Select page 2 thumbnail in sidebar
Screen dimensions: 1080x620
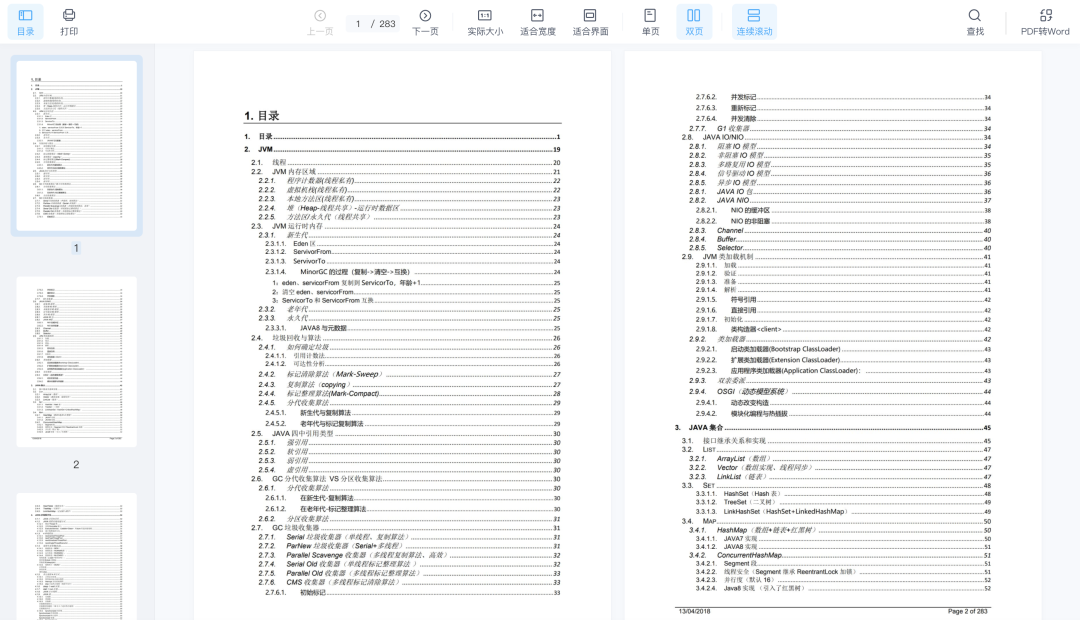click(76, 362)
